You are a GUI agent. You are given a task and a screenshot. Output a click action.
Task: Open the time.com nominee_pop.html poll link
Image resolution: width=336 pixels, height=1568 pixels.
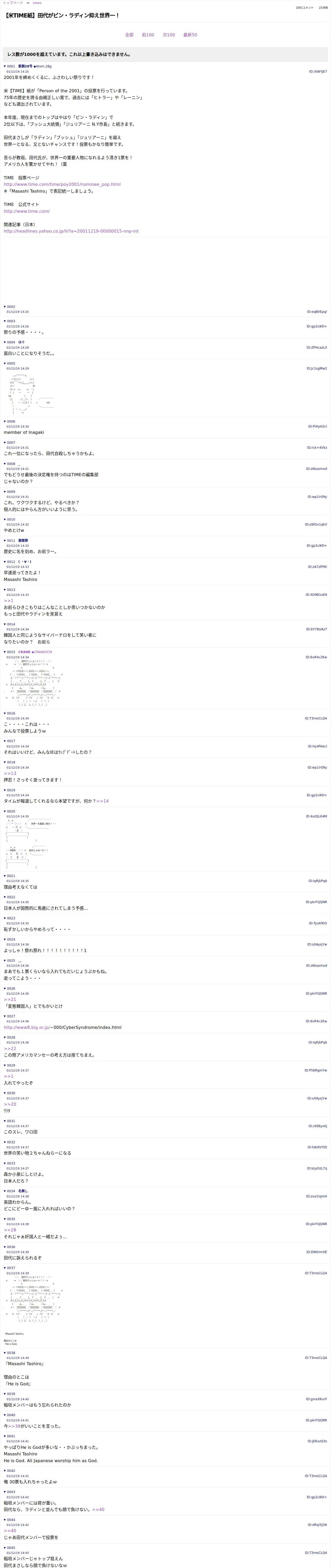pyautogui.click(x=62, y=185)
